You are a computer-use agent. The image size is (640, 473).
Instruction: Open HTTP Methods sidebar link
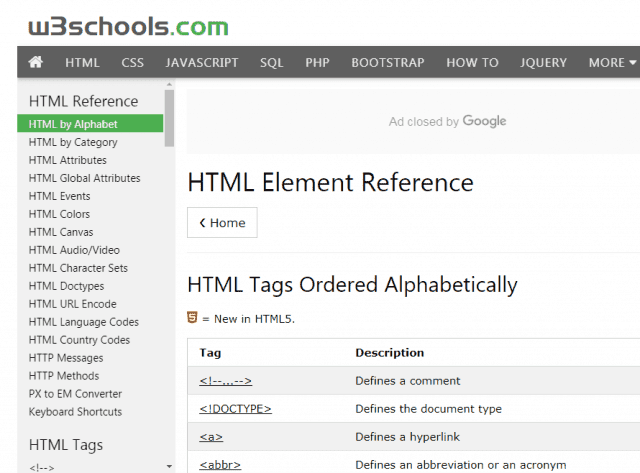64,375
